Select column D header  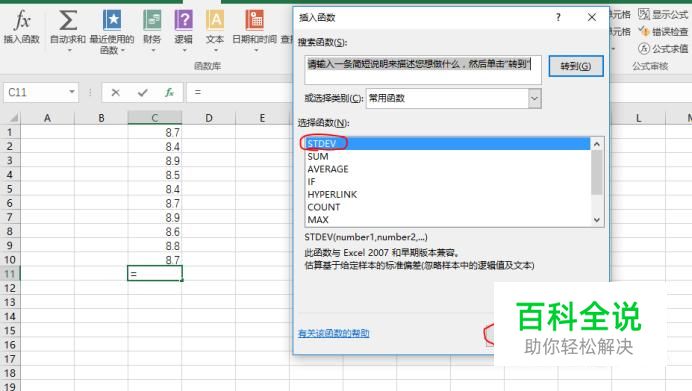pos(209,118)
